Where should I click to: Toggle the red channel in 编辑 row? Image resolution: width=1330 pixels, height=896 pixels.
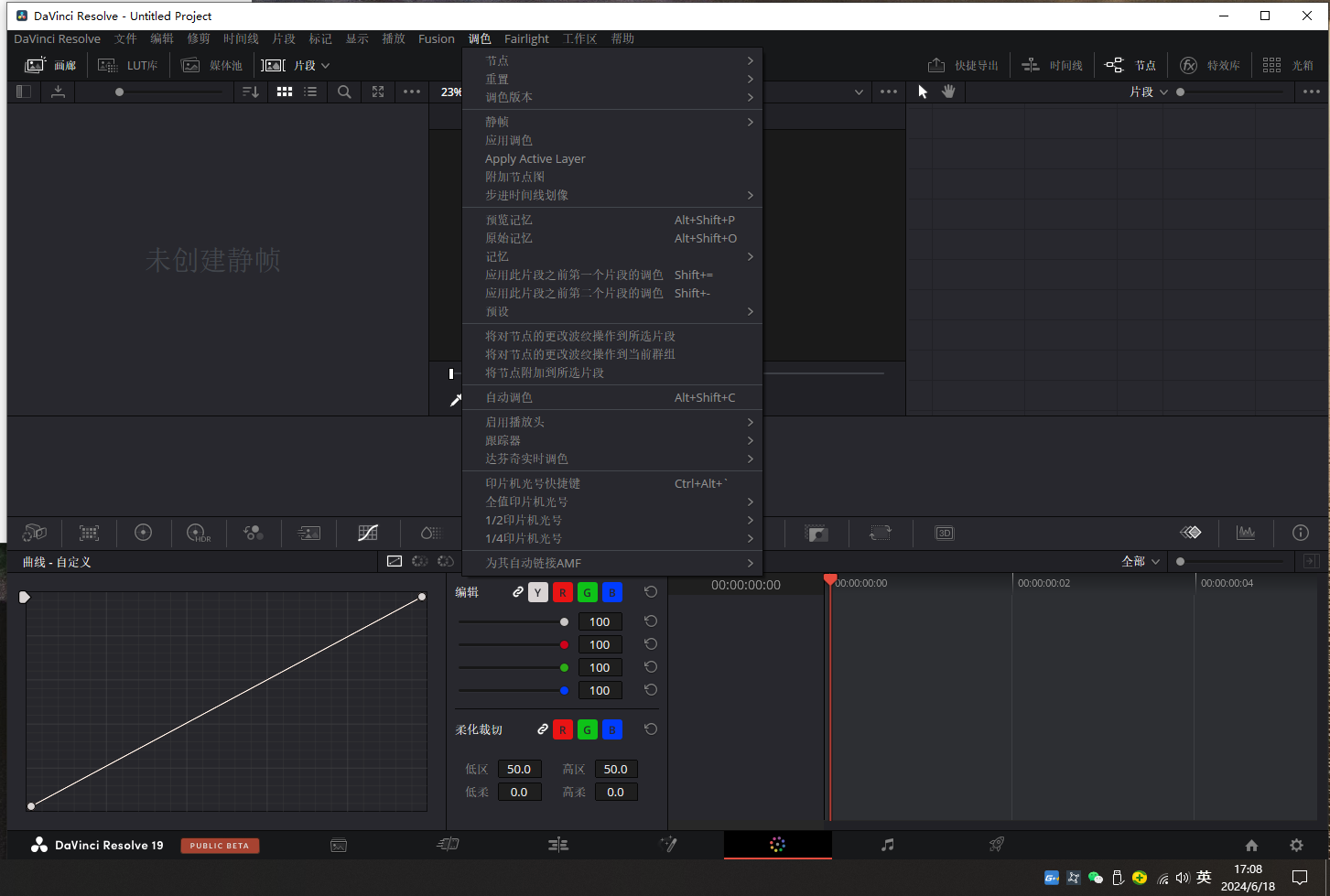[x=563, y=593]
